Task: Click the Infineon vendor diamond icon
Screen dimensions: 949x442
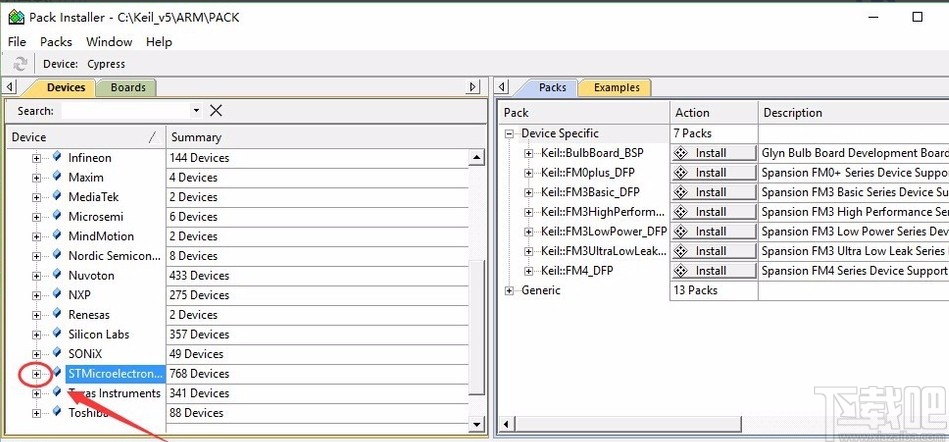Action: coord(57,157)
